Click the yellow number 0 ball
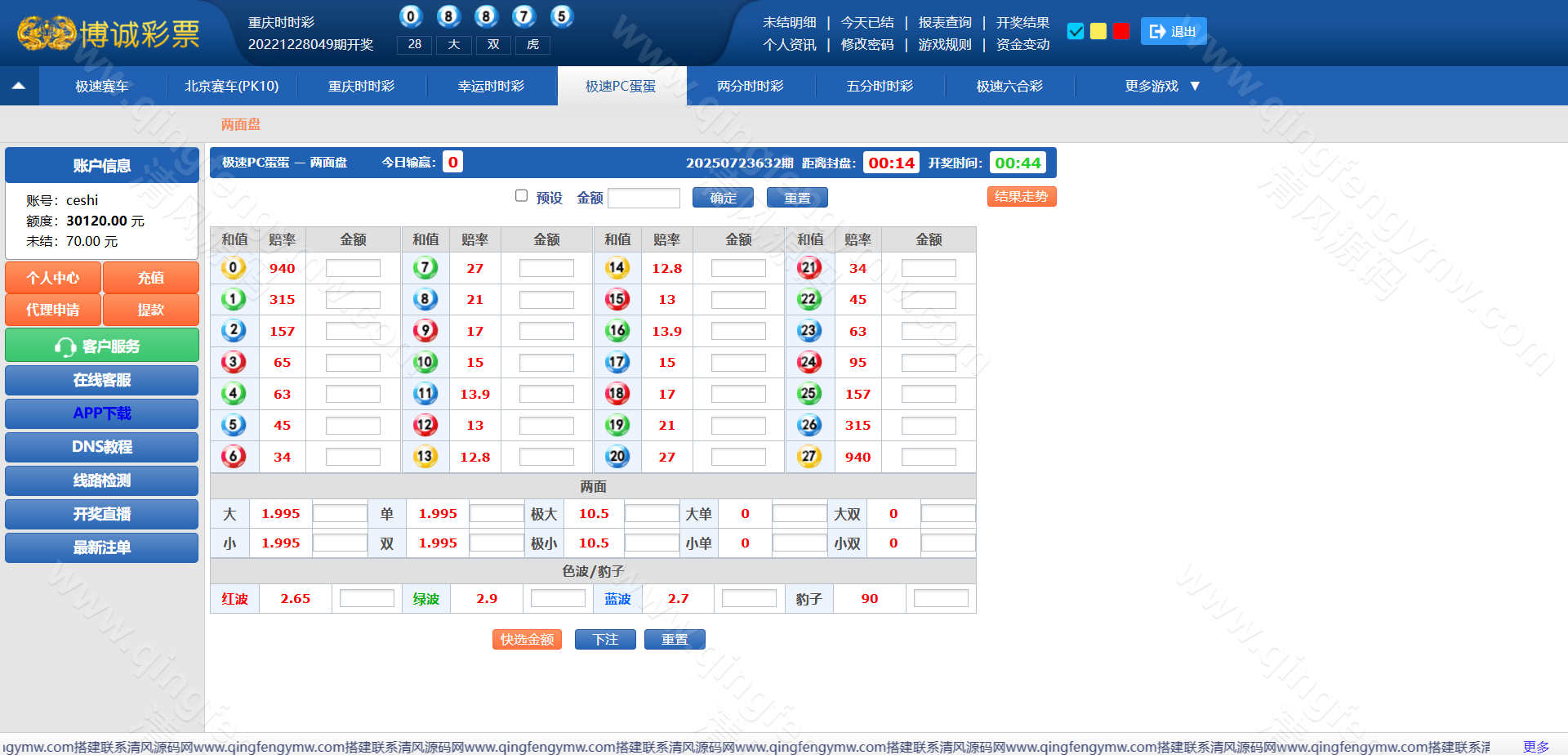This screenshot has height=755, width=1568. click(233, 268)
